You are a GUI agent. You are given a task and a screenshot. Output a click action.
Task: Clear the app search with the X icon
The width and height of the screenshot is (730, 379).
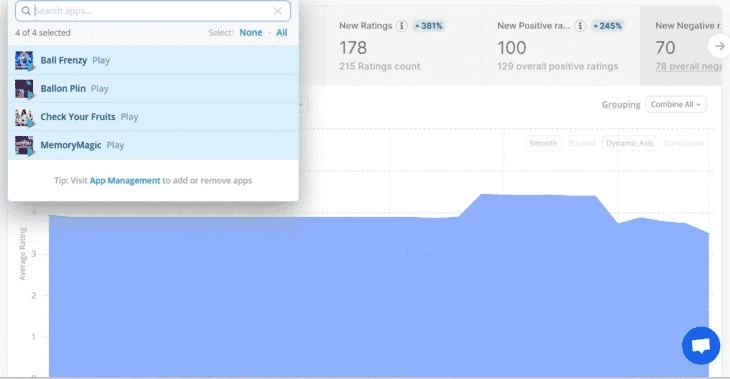click(277, 11)
